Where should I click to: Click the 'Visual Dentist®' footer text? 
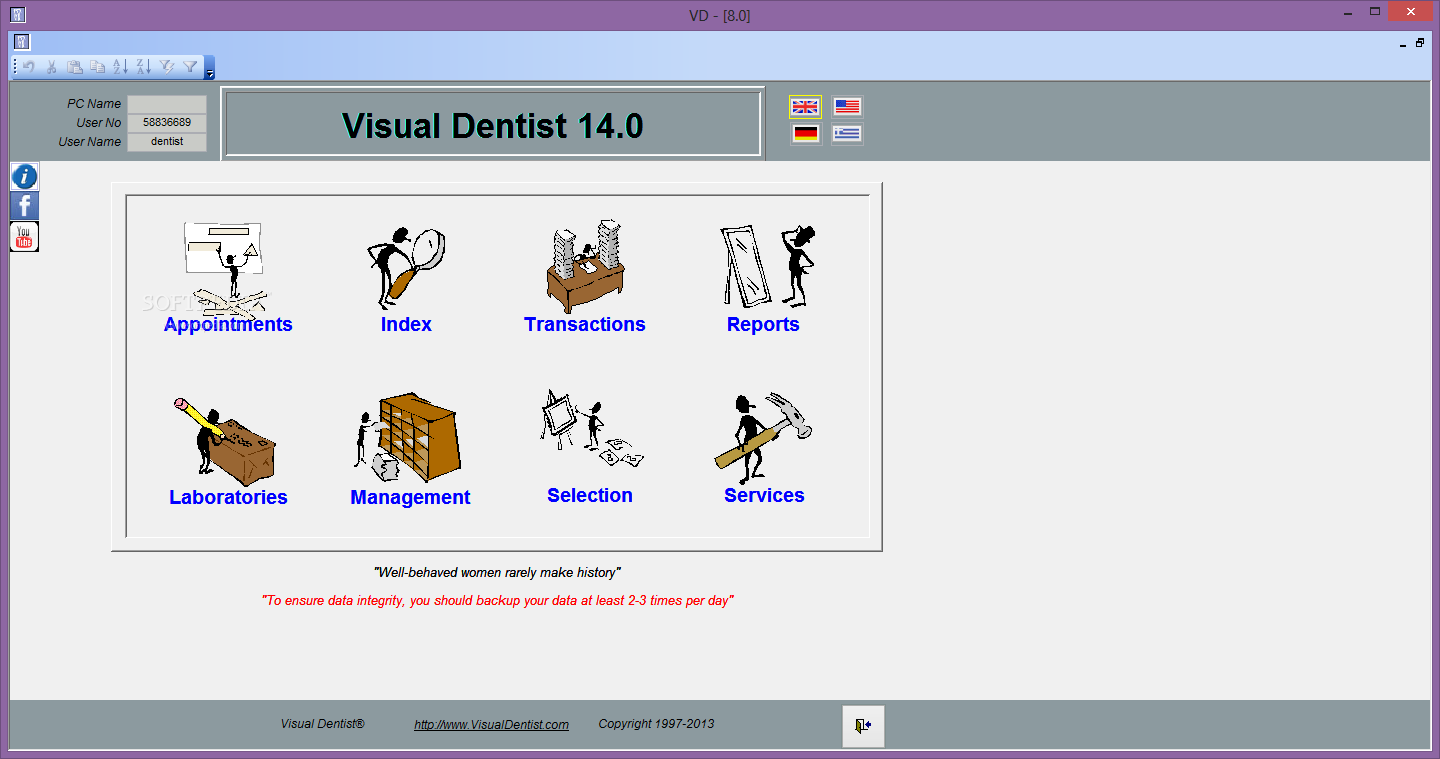pyautogui.click(x=322, y=724)
